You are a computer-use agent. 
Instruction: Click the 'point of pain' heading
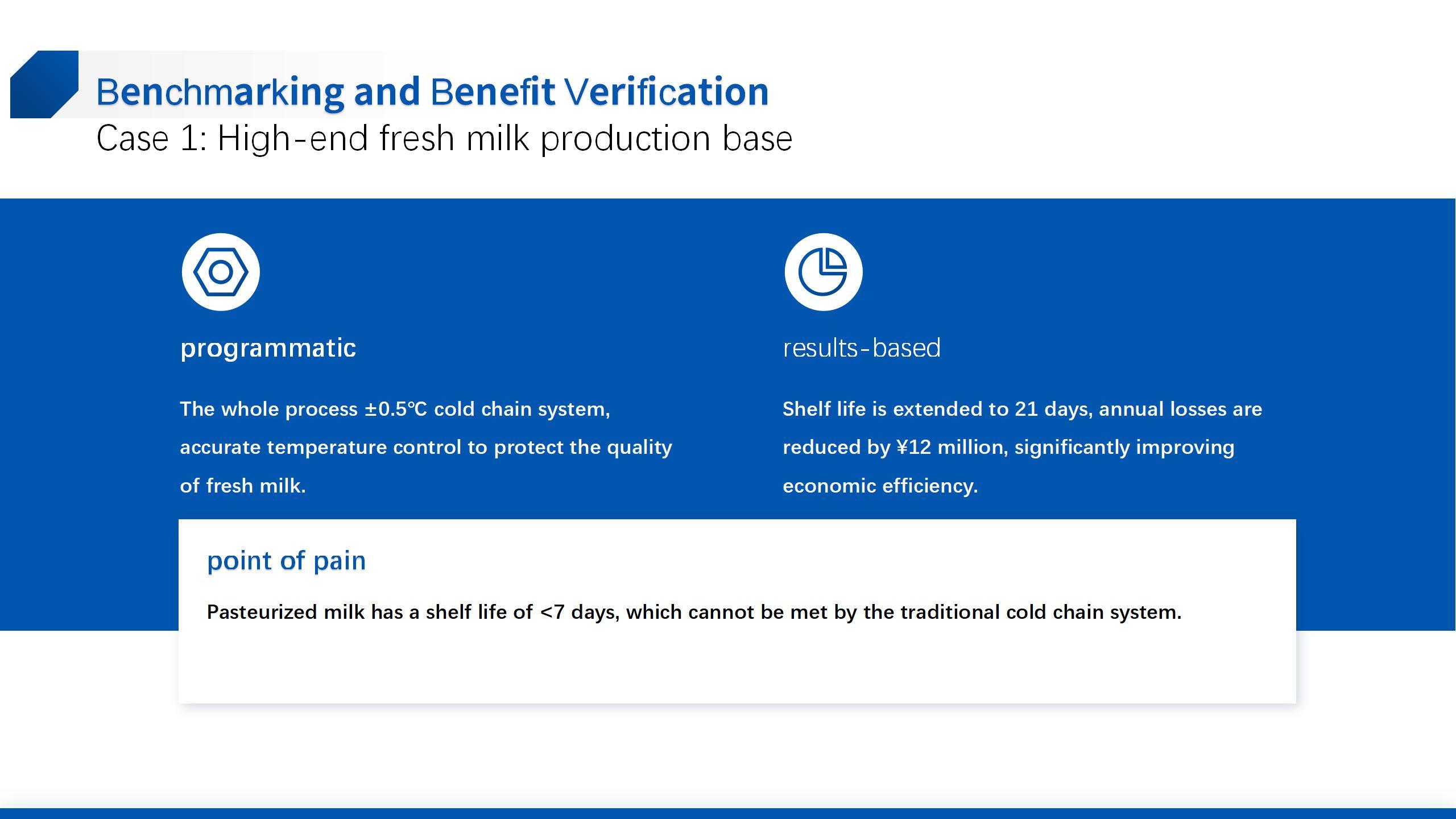(286, 561)
